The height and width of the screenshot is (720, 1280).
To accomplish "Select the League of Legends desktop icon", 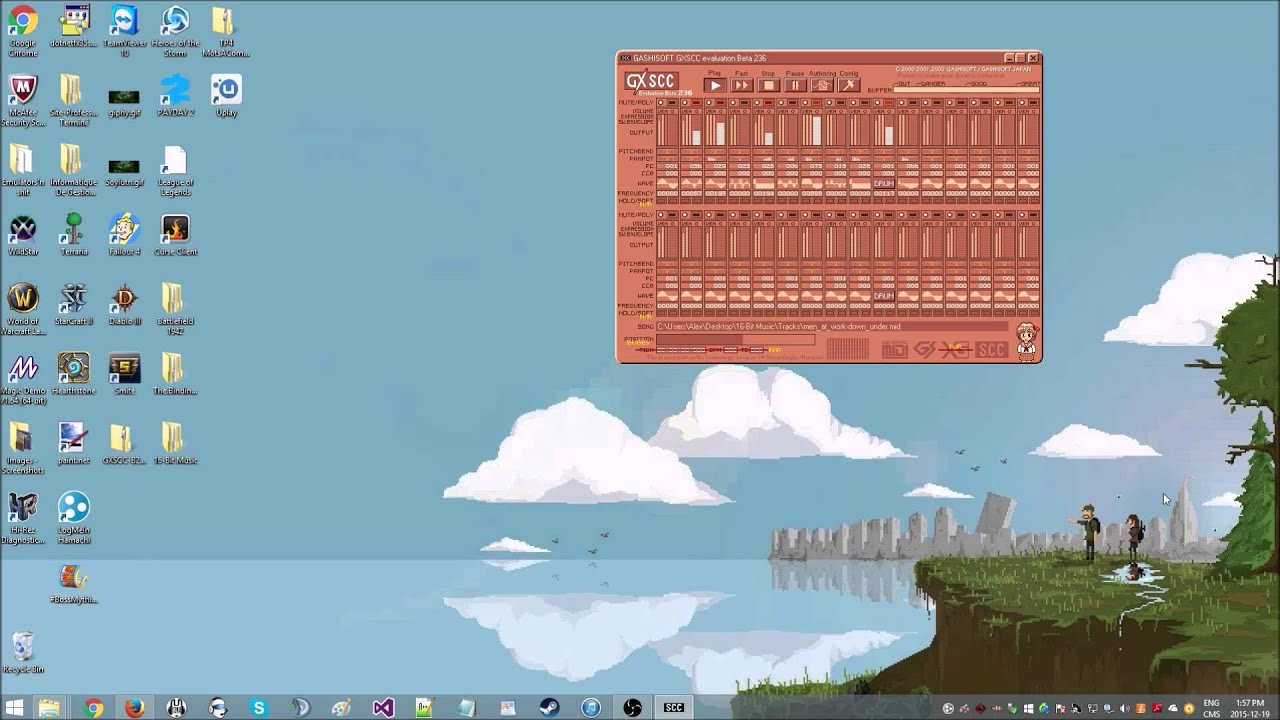I will click(175, 170).
